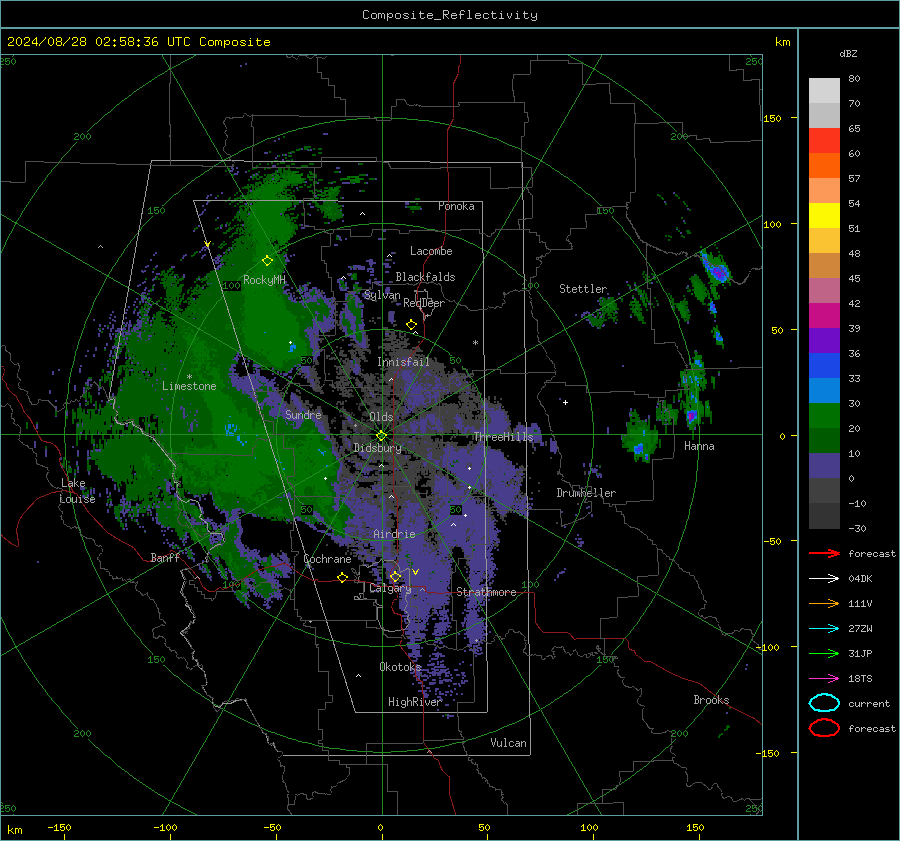Image resolution: width=900 pixels, height=841 pixels.
Task: Click the green 31JP arrow icon
Action: tap(824, 653)
